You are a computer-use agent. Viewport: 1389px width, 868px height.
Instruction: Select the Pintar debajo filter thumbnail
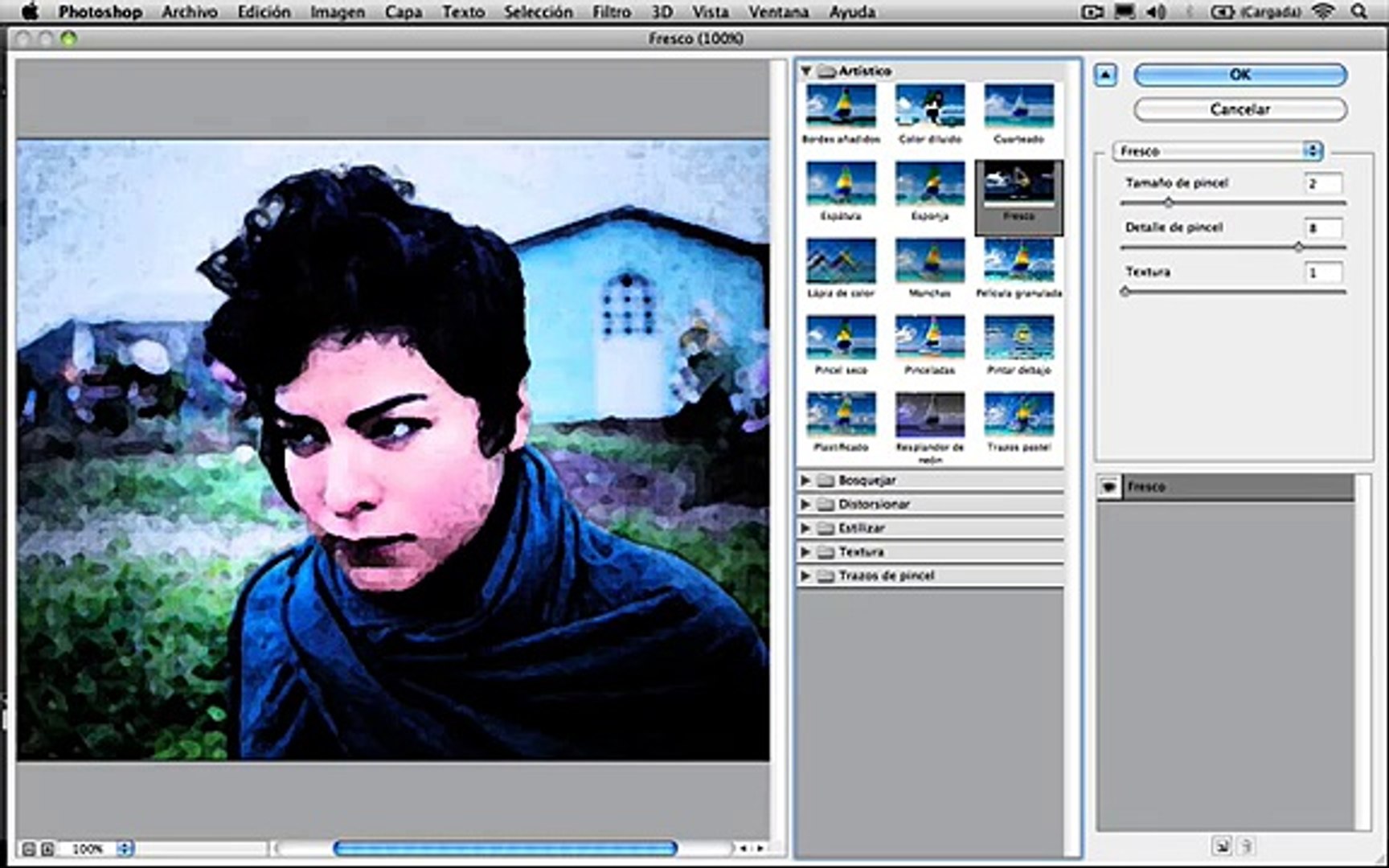coord(1018,338)
